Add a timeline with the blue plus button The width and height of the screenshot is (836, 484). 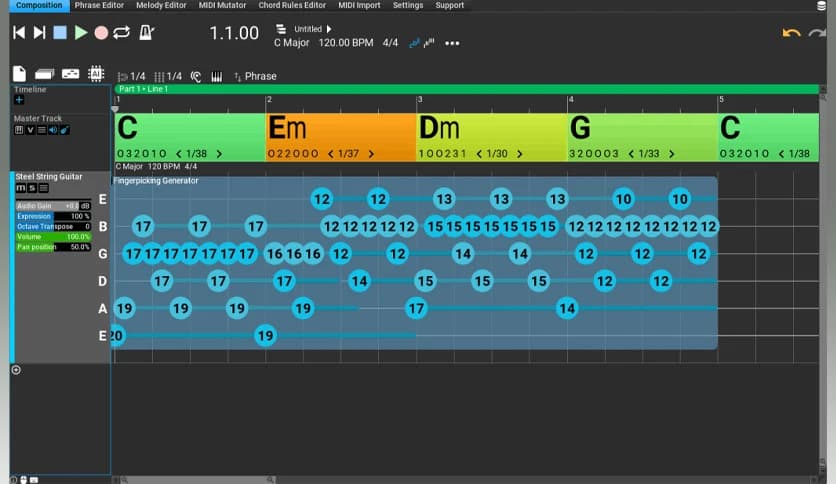pyautogui.click(x=19, y=100)
